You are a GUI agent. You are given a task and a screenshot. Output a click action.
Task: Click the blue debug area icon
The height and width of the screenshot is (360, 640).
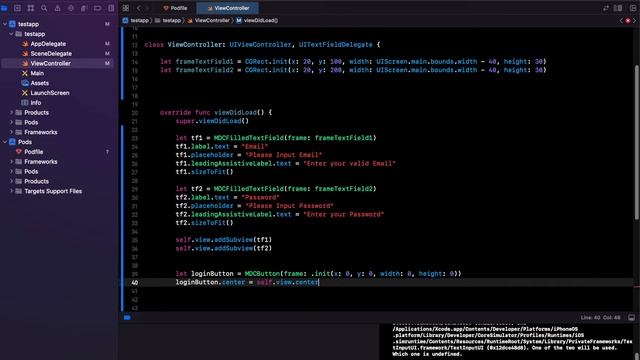(x=127, y=317)
